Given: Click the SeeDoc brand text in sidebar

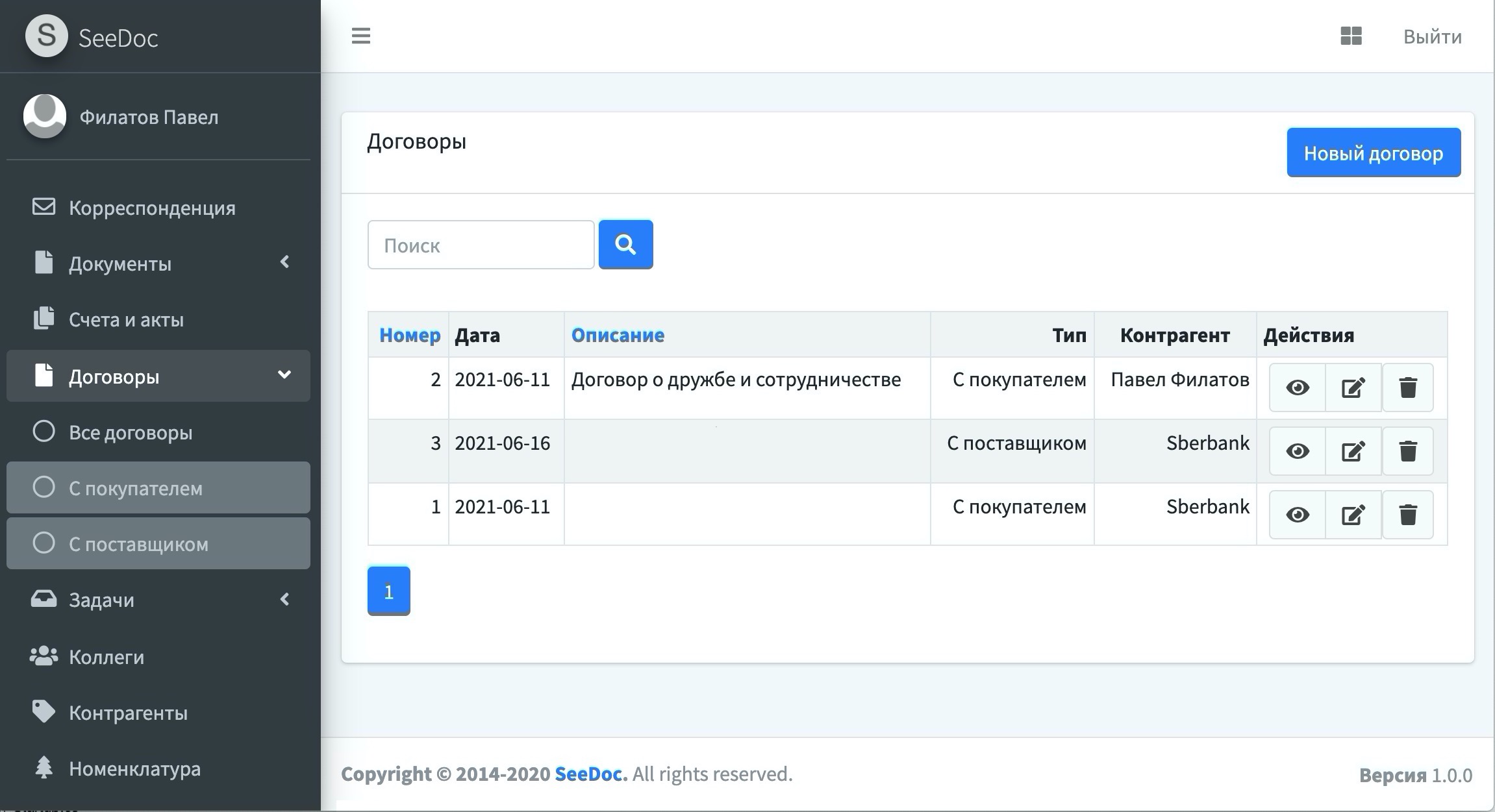Looking at the screenshot, I should (x=118, y=38).
